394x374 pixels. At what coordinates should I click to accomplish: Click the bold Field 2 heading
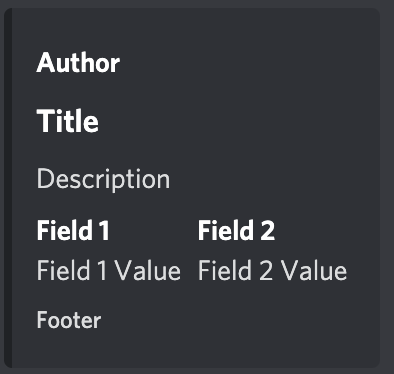pyautogui.click(x=236, y=230)
